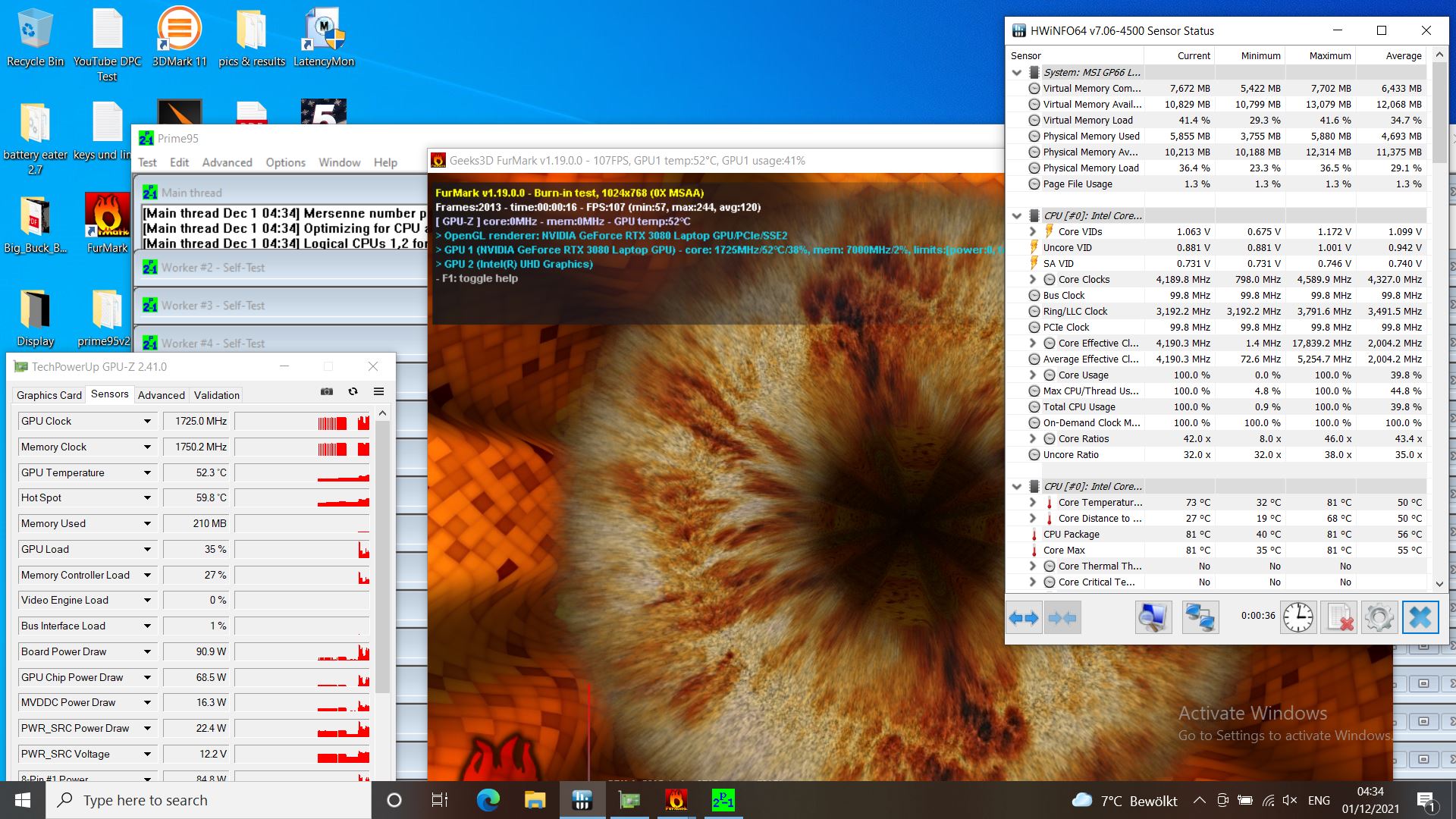This screenshot has width=1456, height=819.
Task: Click HWiNFO expand columns arrows button
Action: [x=1024, y=617]
